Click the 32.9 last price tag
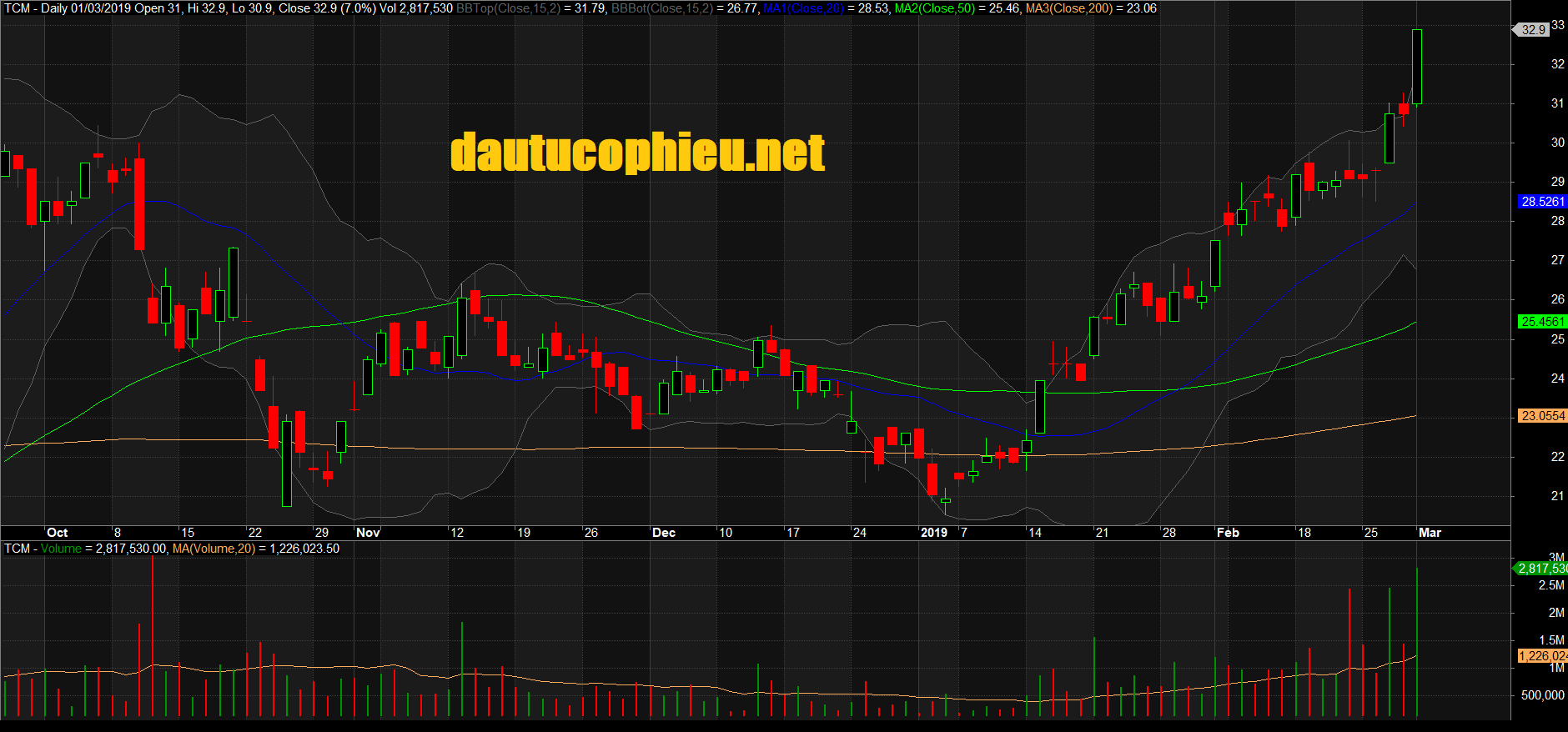The height and width of the screenshot is (732, 1568). pyautogui.click(x=1533, y=29)
